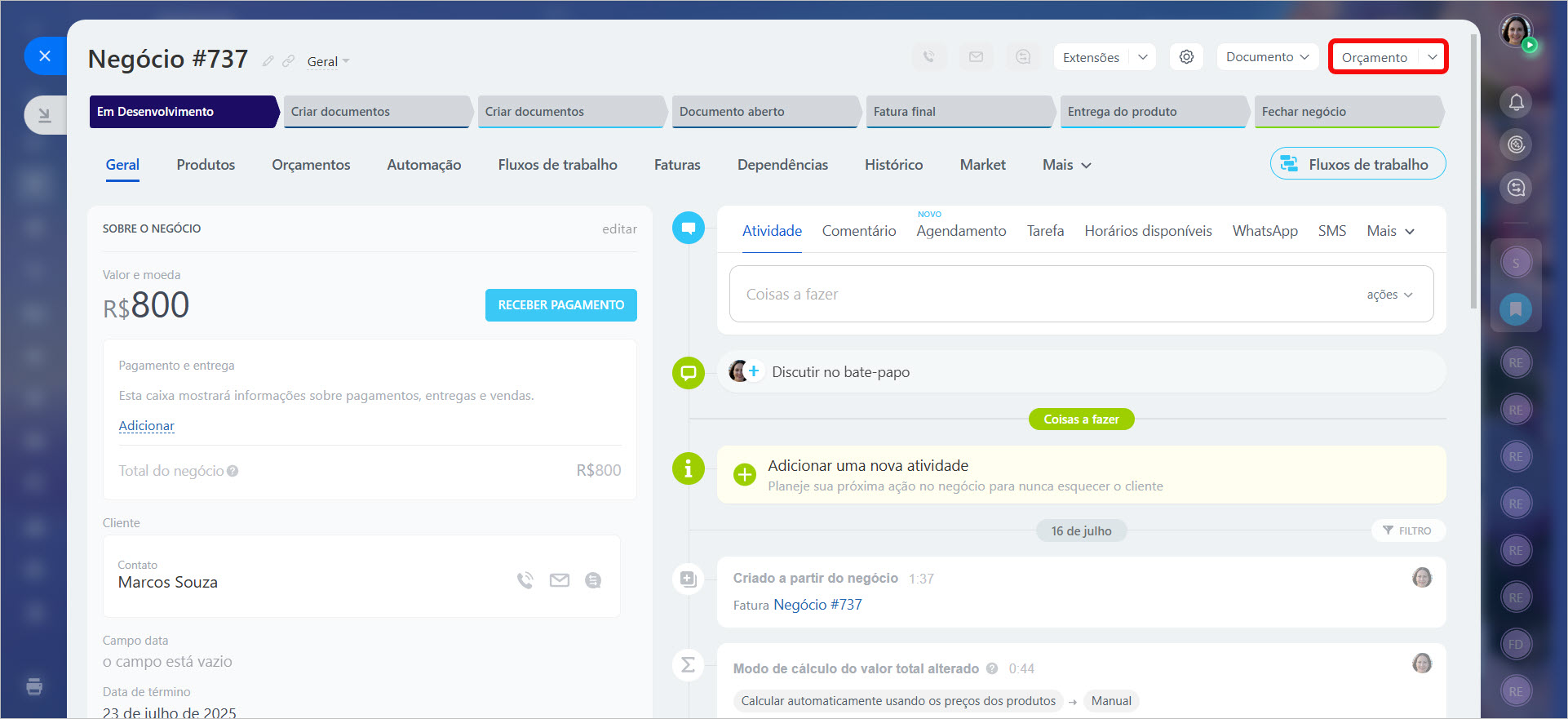Click the FD avatar in right sidebar

pyautogui.click(x=1516, y=645)
